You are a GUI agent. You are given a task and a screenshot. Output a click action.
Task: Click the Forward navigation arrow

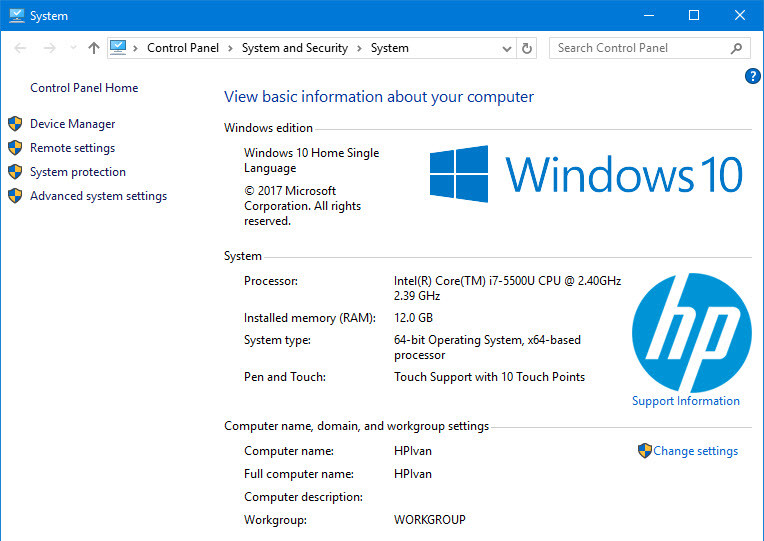tap(47, 48)
